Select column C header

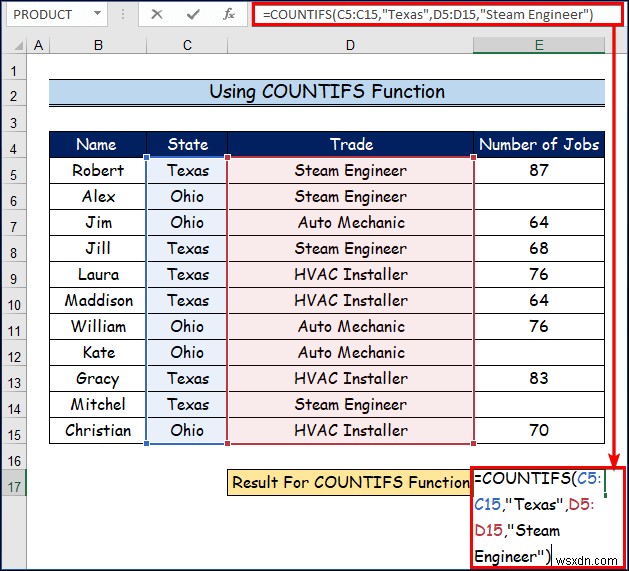pyautogui.click(x=187, y=45)
